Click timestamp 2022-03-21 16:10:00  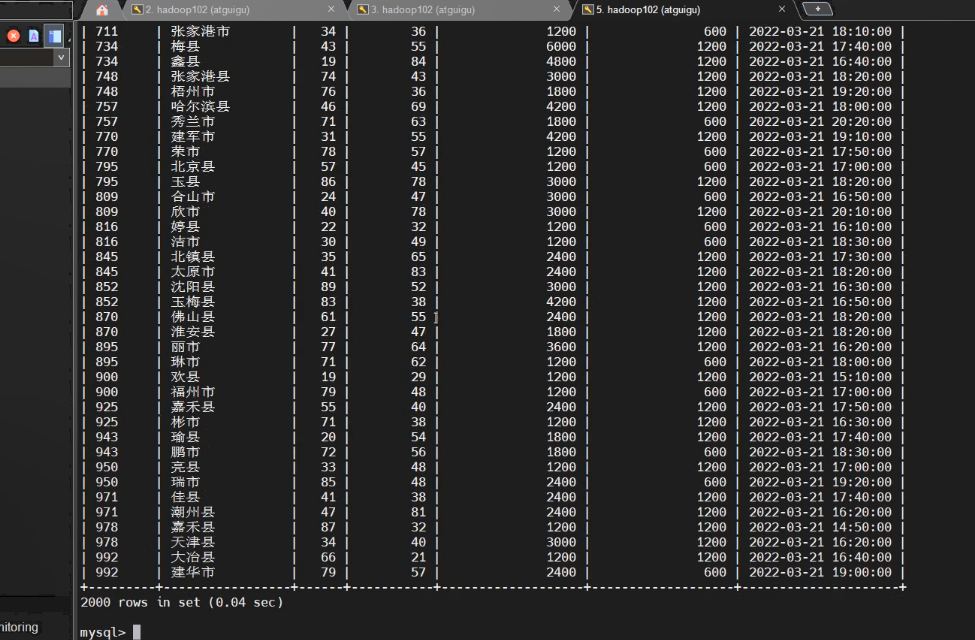[x=820, y=226]
